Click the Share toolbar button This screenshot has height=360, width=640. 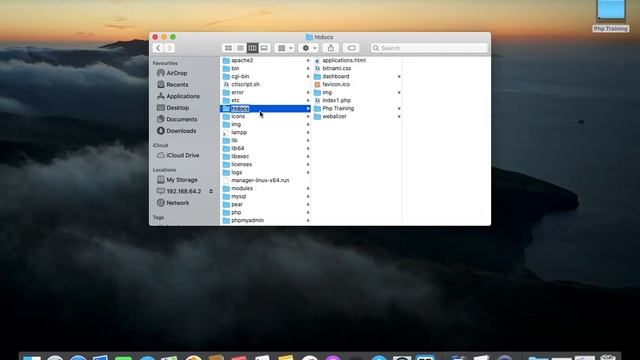pyautogui.click(x=331, y=48)
